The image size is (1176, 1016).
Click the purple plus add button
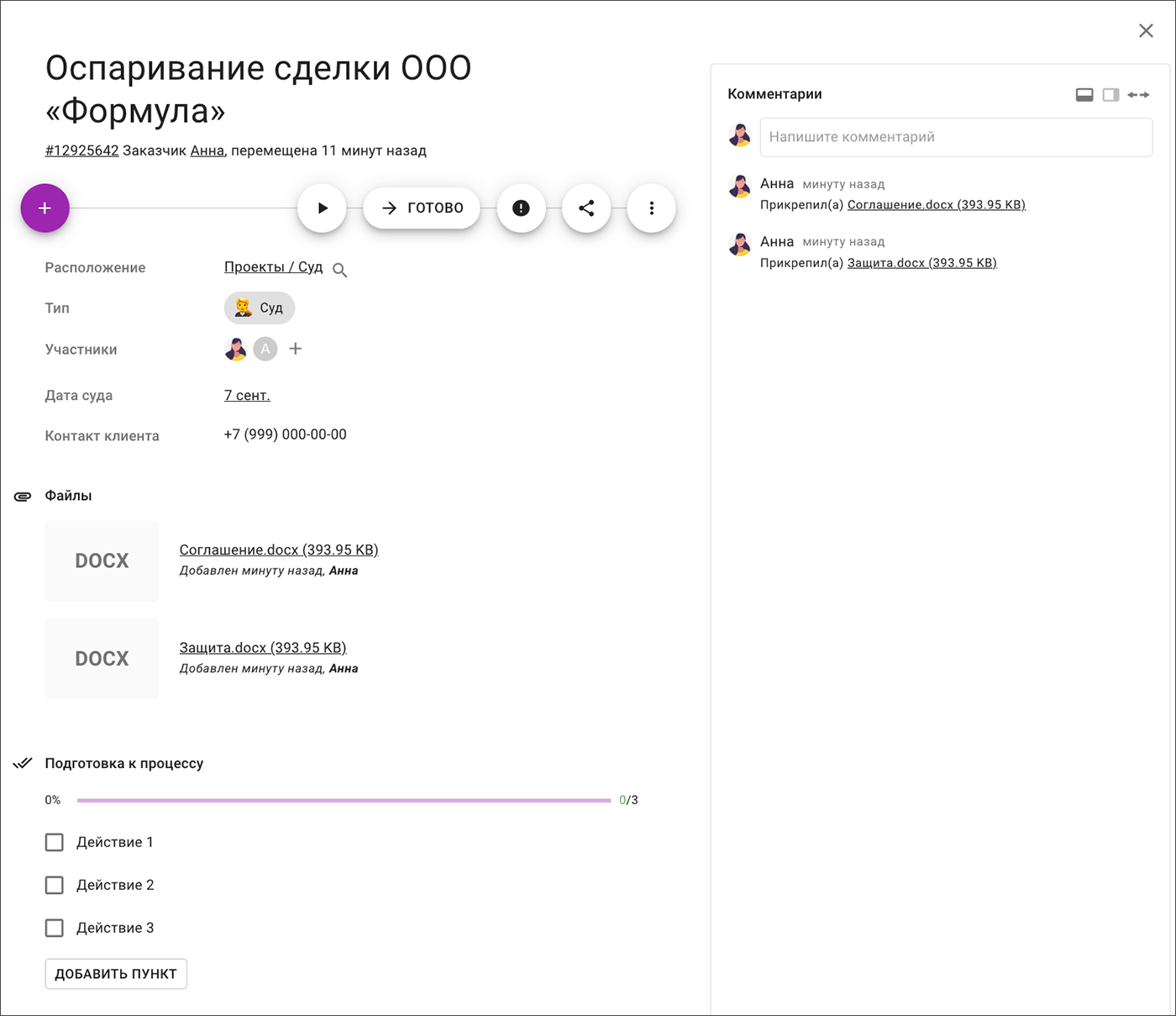45,208
